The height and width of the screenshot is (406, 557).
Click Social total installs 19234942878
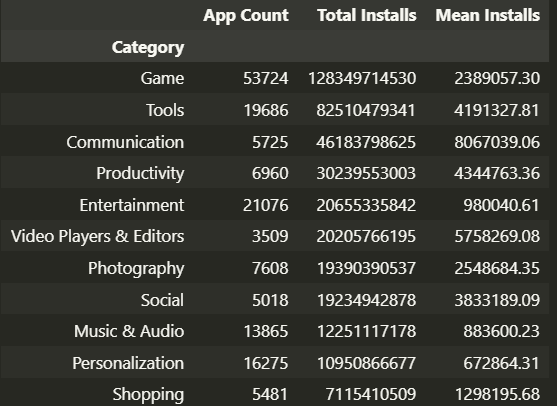point(366,300)
